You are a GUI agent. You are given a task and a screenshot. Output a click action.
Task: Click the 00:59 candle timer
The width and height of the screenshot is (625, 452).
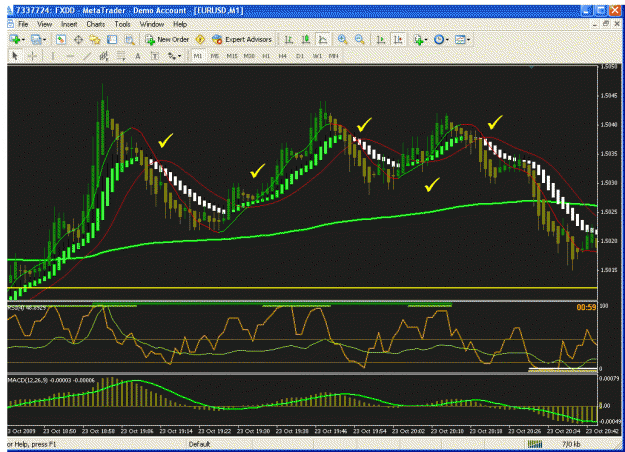pyautogui.click(x=586, y=307)
